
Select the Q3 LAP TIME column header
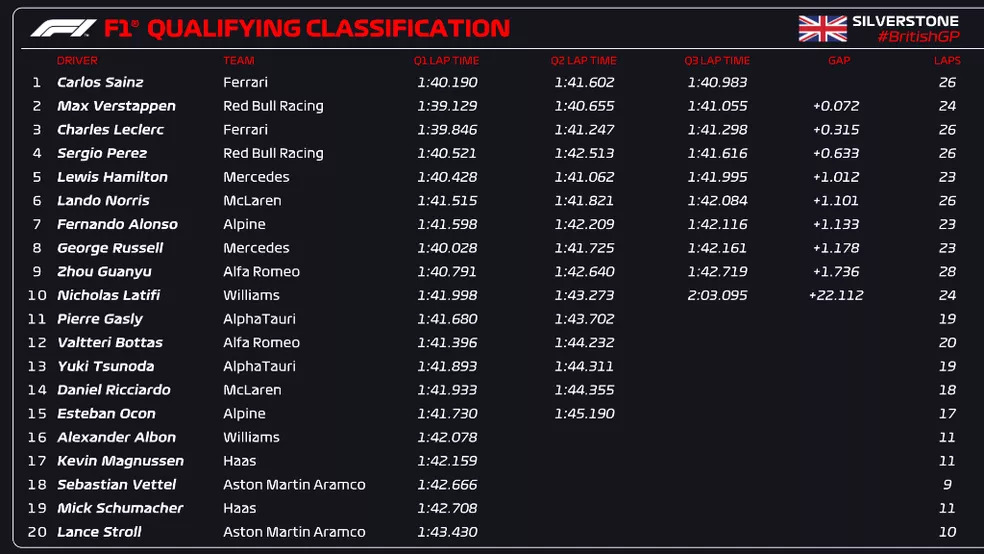pos(717,60)
